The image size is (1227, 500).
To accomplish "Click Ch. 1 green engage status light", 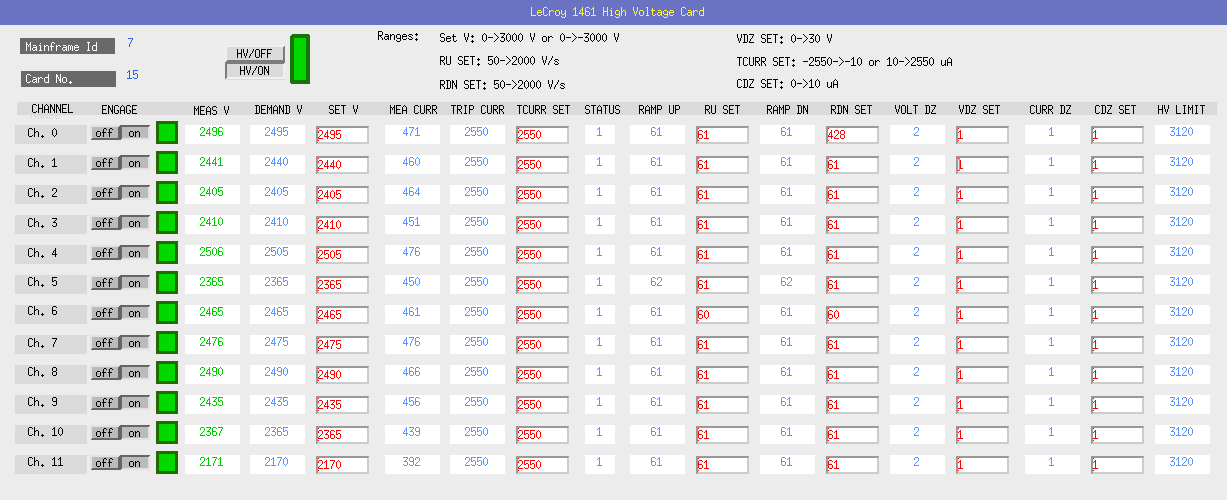I will tap(167, 163).
